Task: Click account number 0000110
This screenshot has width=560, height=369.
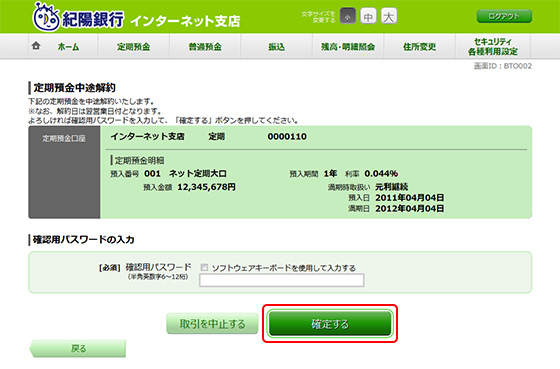Action: coord(287,136)
